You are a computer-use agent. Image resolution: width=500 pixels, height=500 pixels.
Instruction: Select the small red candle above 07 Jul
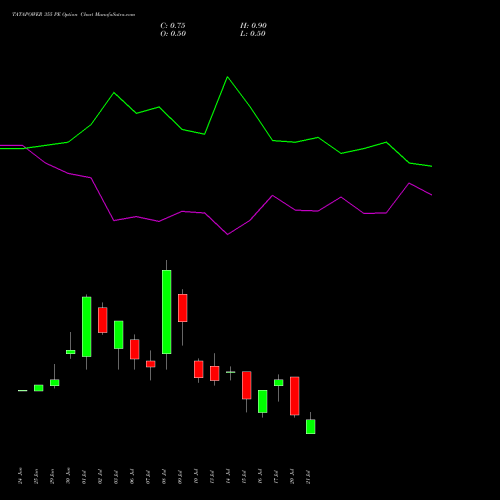(151, 364)
